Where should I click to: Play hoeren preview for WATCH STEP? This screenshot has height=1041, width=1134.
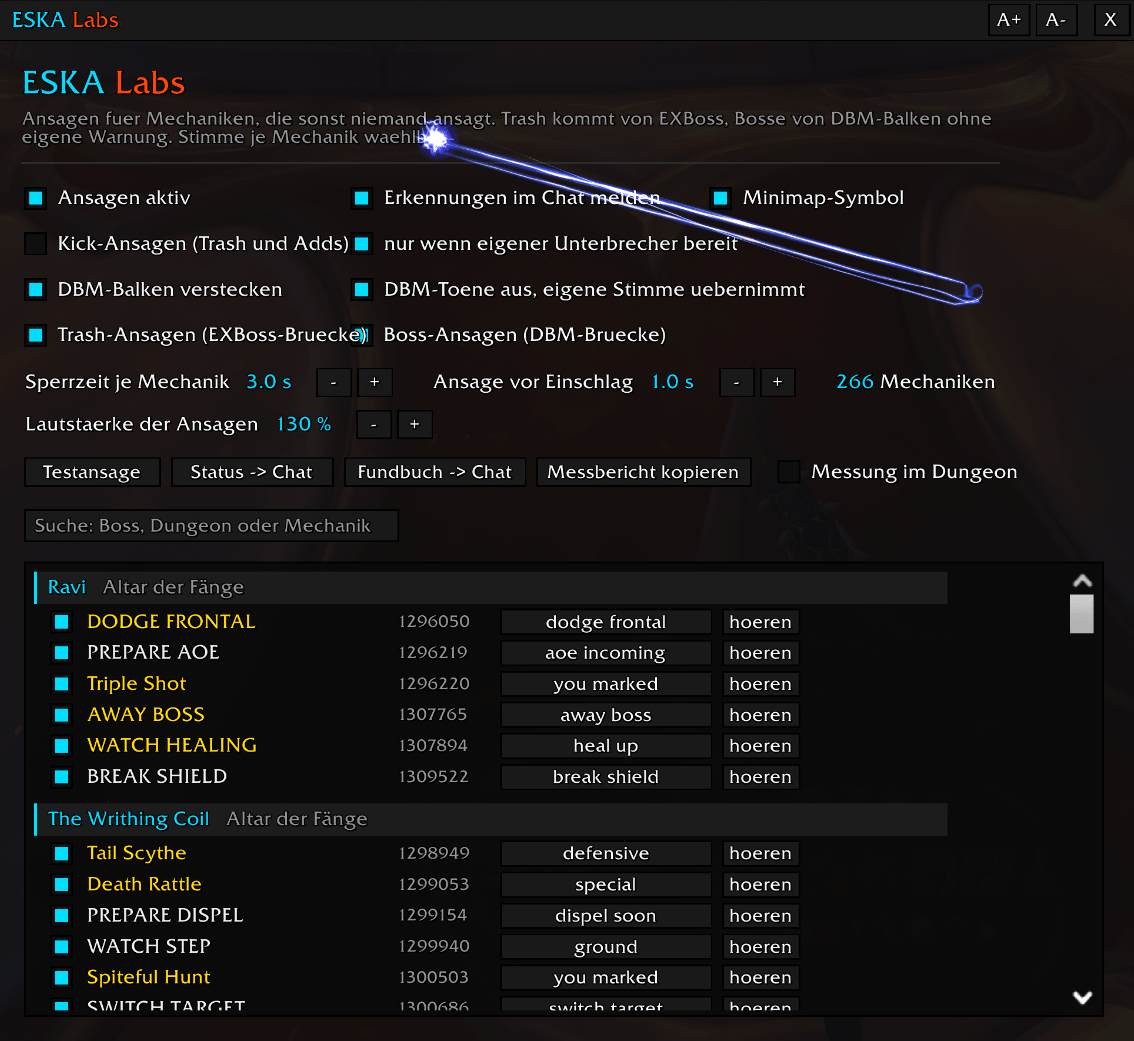point(761,947)
